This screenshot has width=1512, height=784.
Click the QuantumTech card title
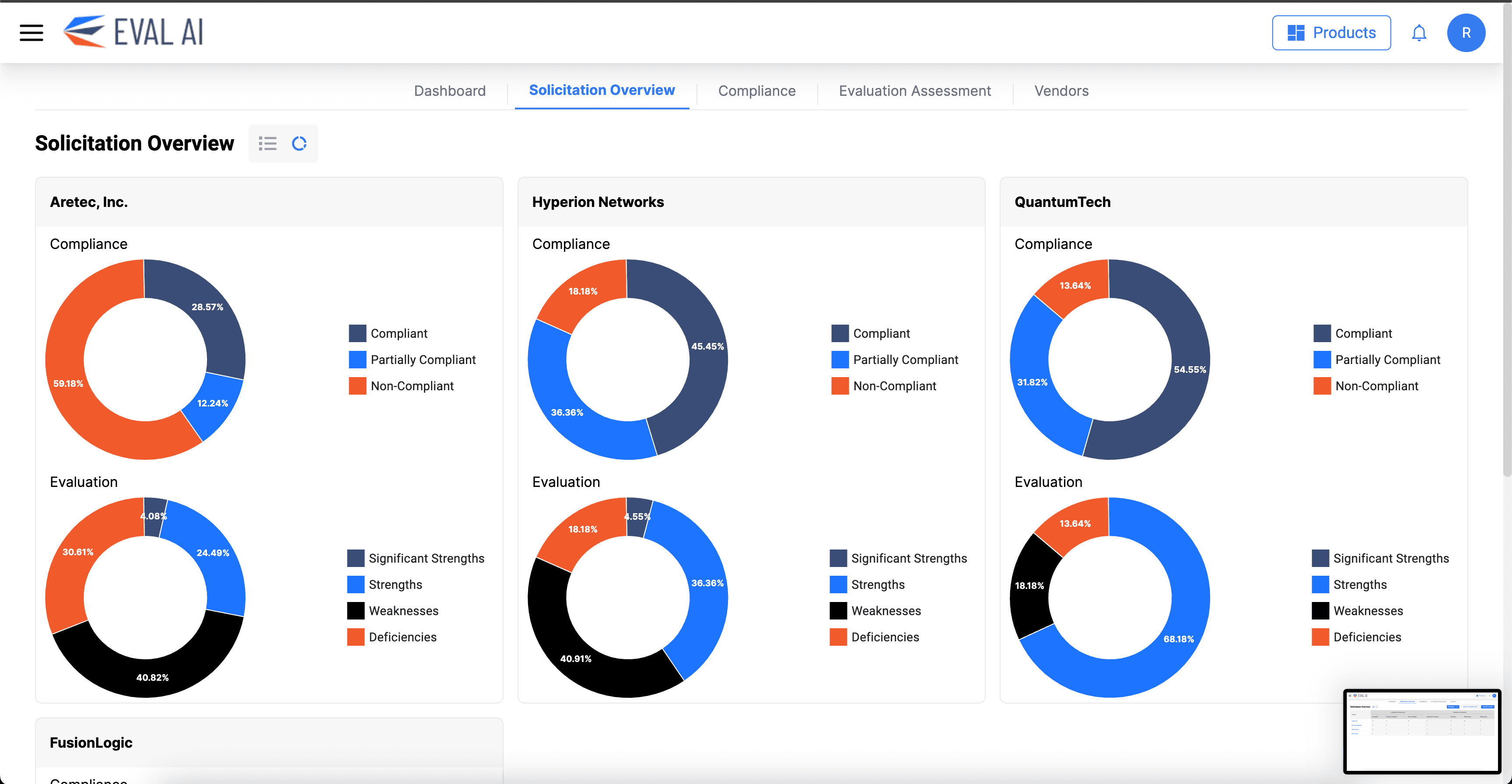(x=1062, y=202)
